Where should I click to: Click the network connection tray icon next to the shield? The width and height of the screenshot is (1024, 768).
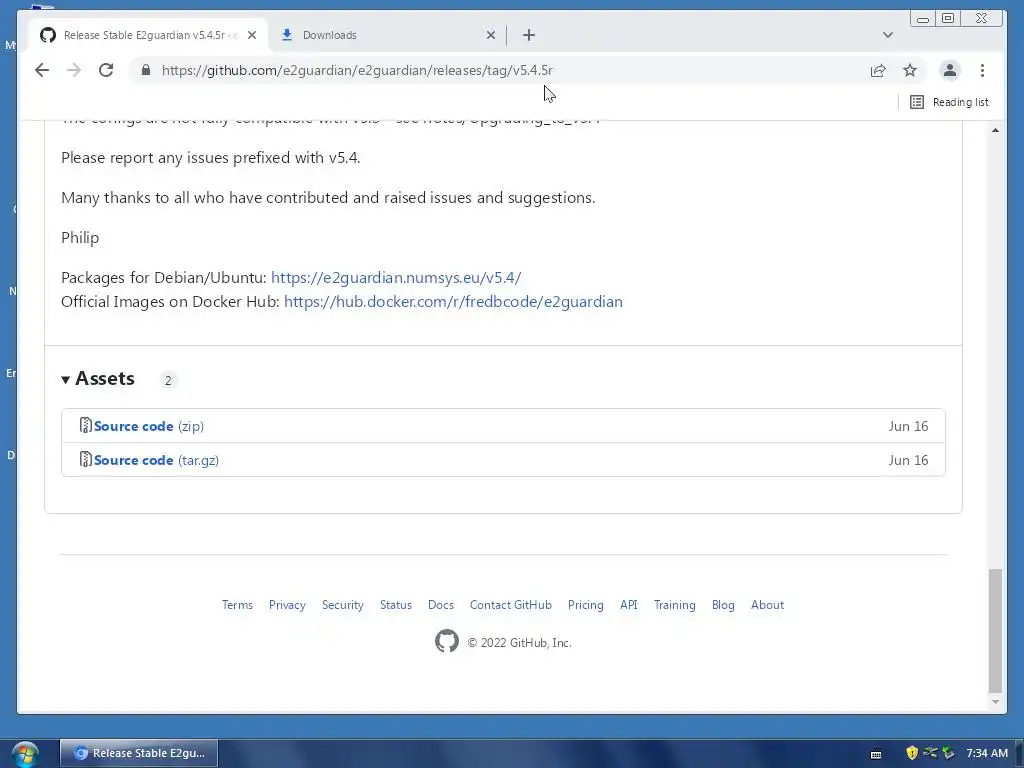coord(930,753)
